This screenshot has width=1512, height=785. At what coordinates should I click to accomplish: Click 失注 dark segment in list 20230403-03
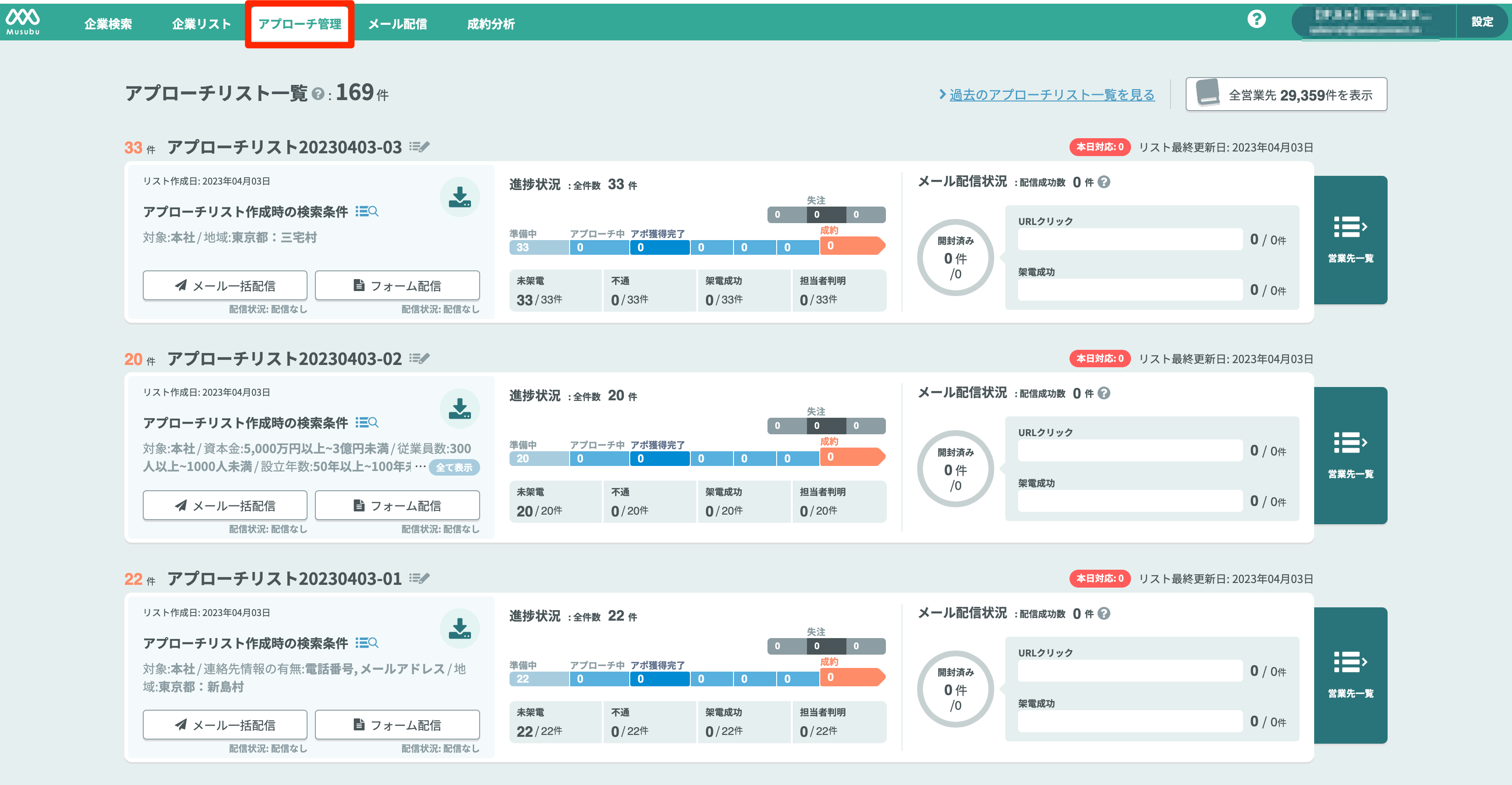(826, 214)
